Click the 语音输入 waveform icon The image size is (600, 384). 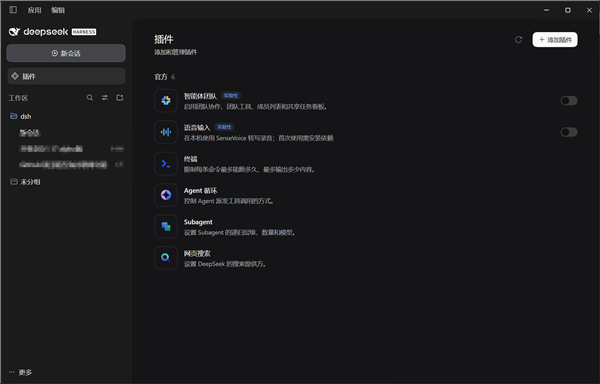pos(166,132)
